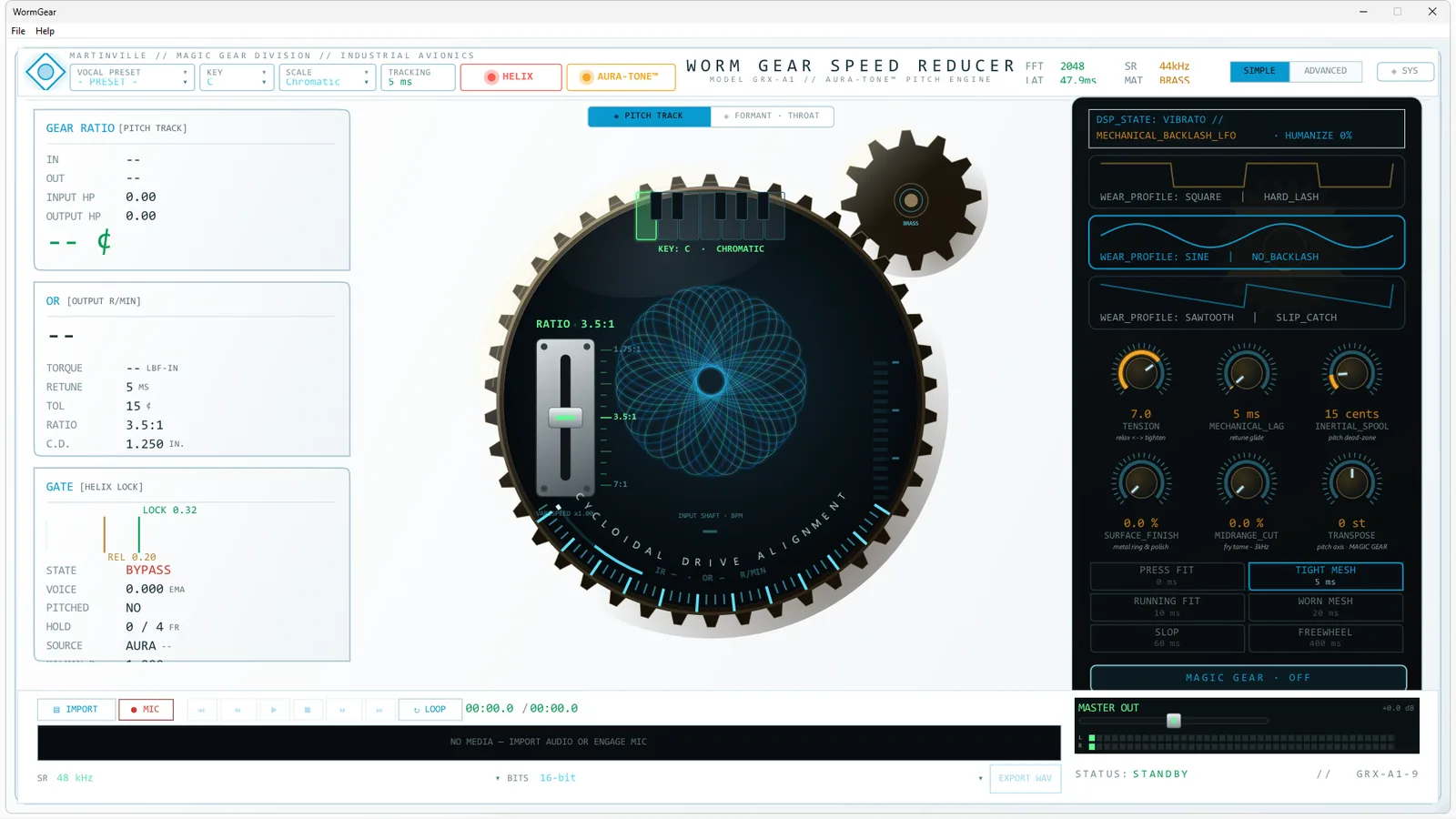This screenshot has width=1456, height=819.
Task: Toggle LOOP playback
Action: (430, 710)
